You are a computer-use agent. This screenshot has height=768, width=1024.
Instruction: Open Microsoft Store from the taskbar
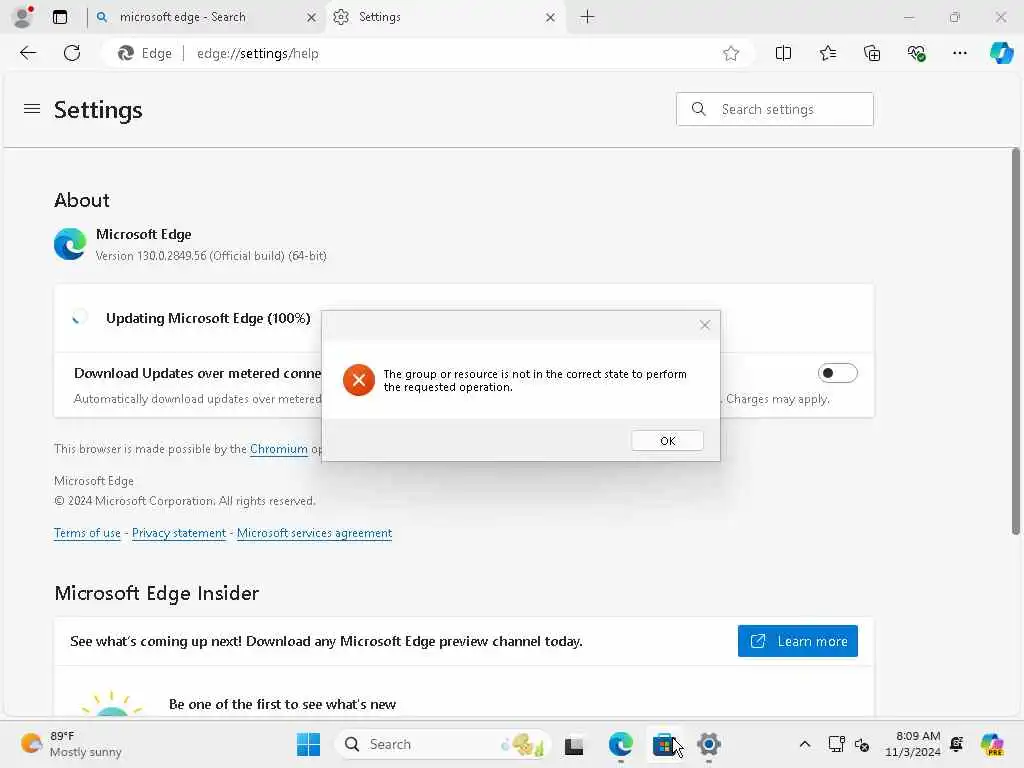(x=664, y=744)
